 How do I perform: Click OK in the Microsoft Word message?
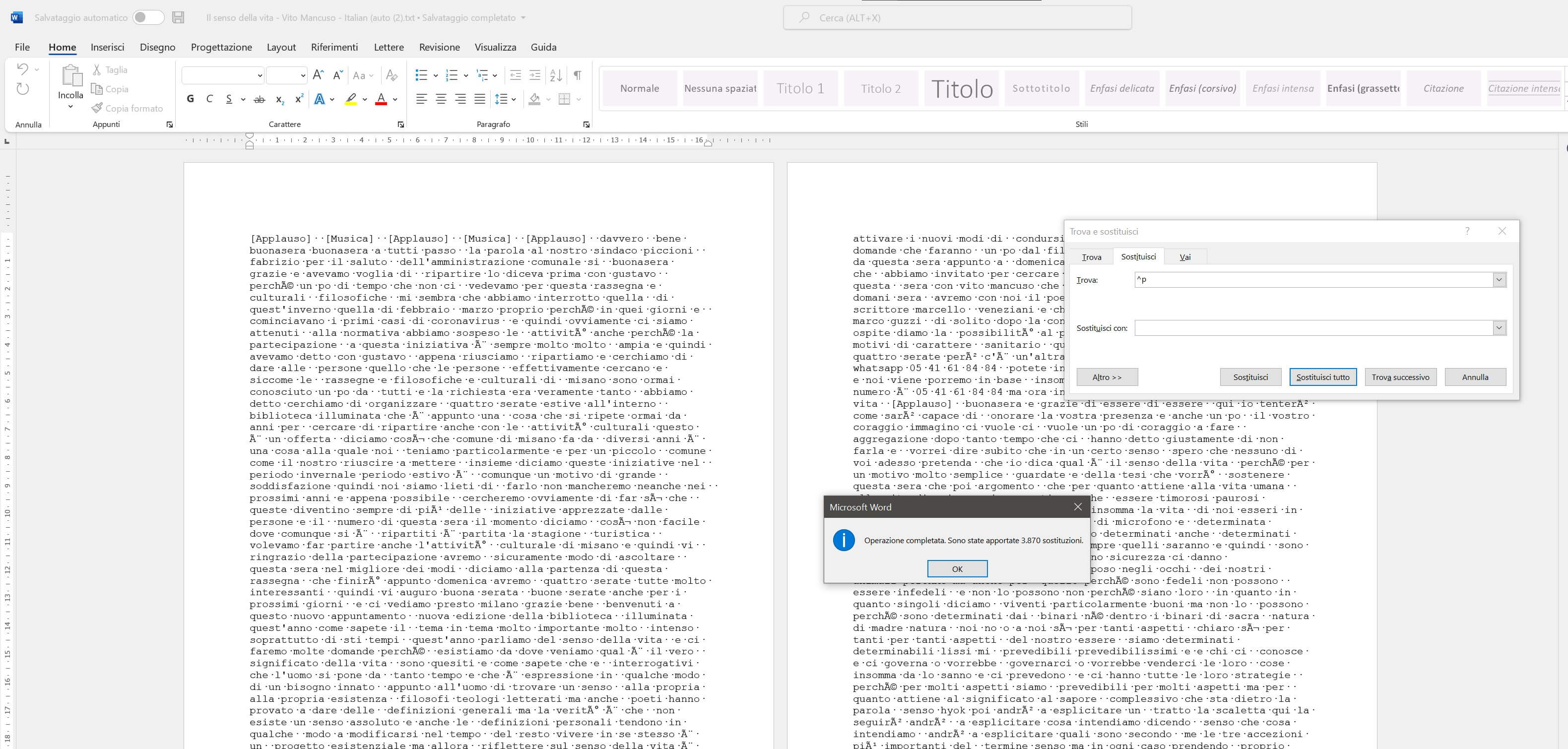957,569
